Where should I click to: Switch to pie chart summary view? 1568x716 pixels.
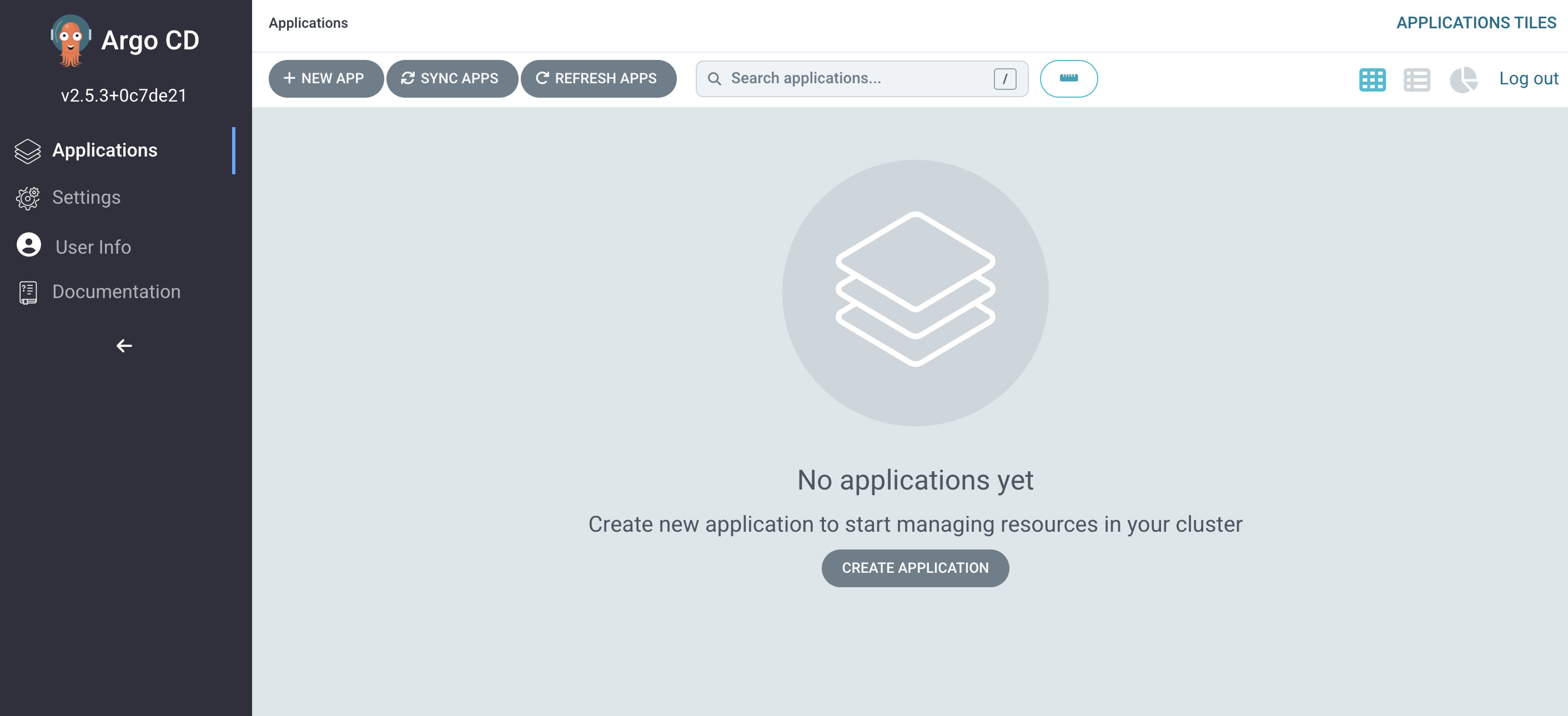pyautogui.click(x=1463, y=79)
